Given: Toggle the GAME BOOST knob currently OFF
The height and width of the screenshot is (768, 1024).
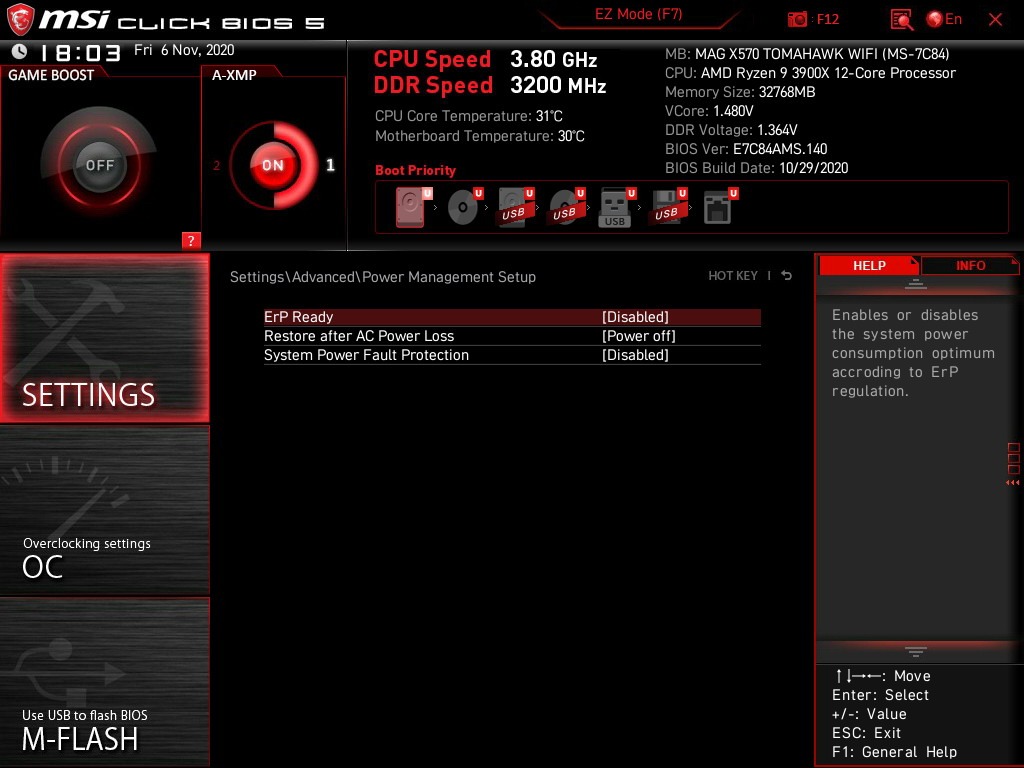Looking at the screenshot, I should click(x=99, y=165).
